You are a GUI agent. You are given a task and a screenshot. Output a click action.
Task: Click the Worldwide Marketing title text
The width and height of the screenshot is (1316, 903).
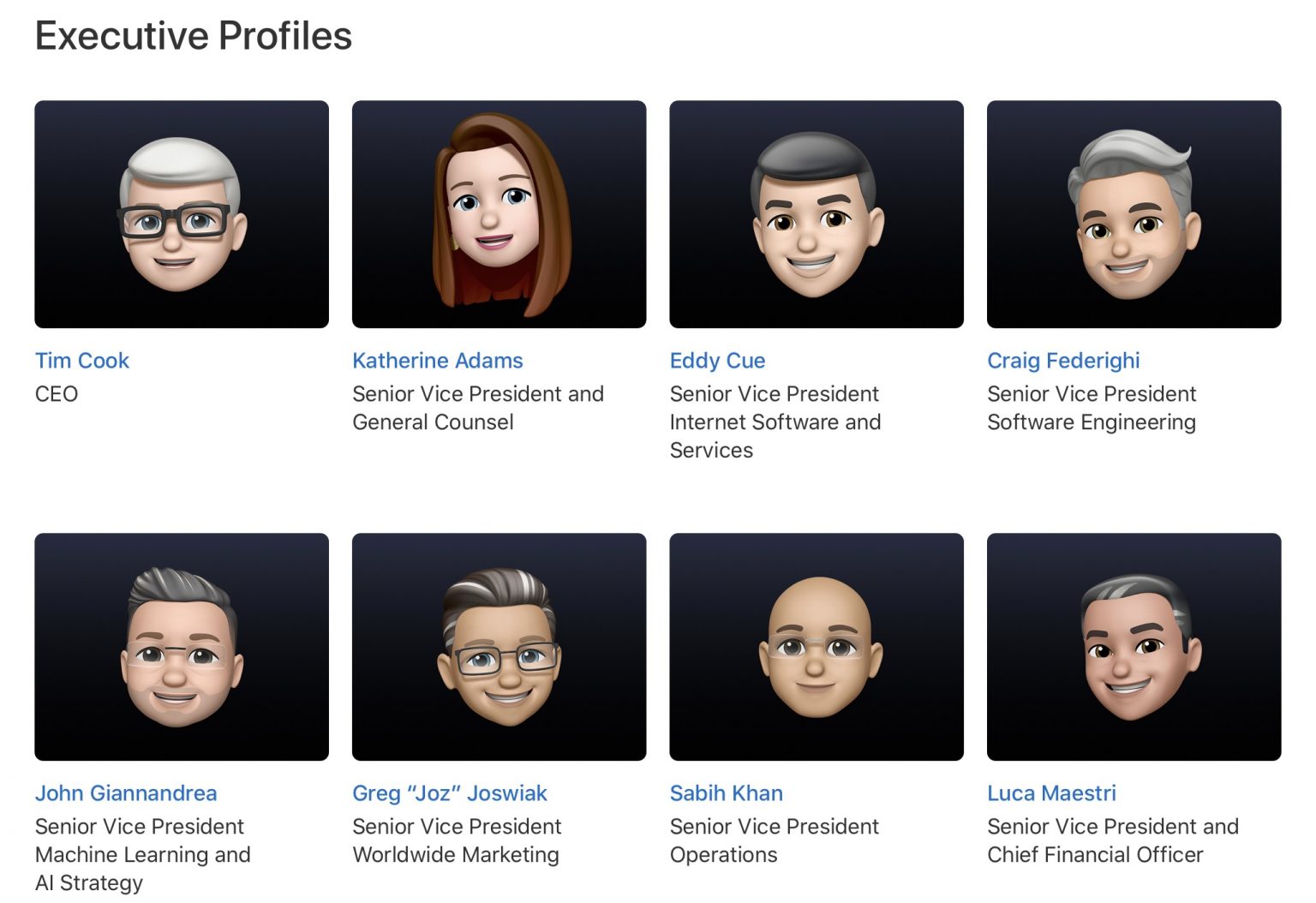pyautogui.click(x=456, y=855)
